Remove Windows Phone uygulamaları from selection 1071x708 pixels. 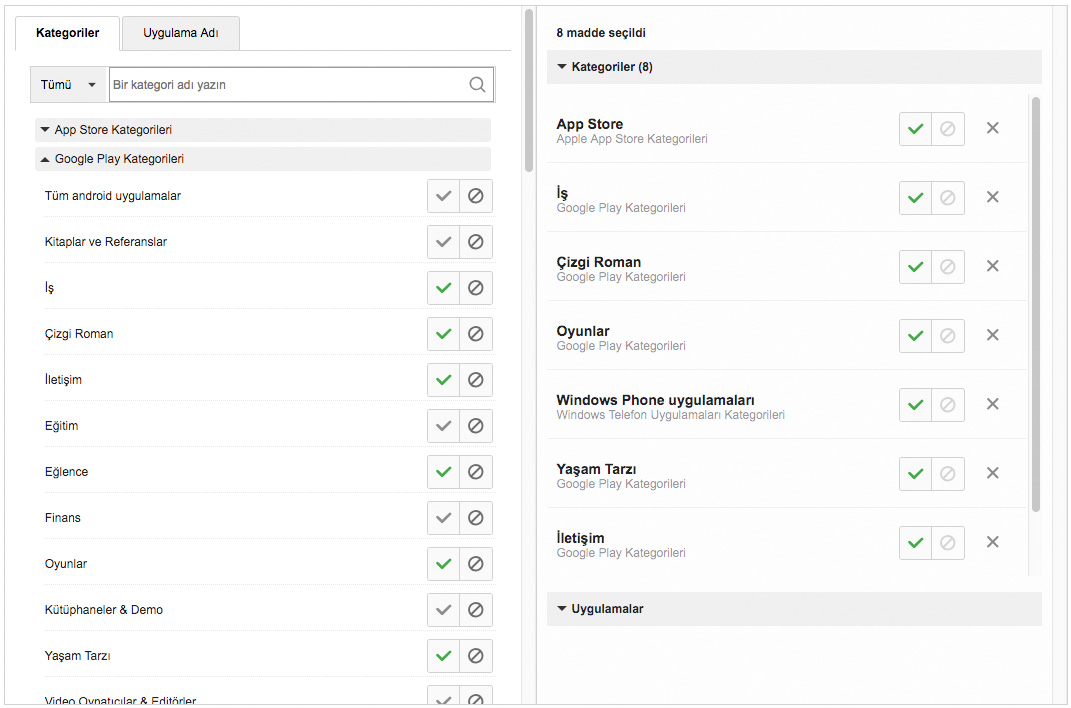pos(992,404)
